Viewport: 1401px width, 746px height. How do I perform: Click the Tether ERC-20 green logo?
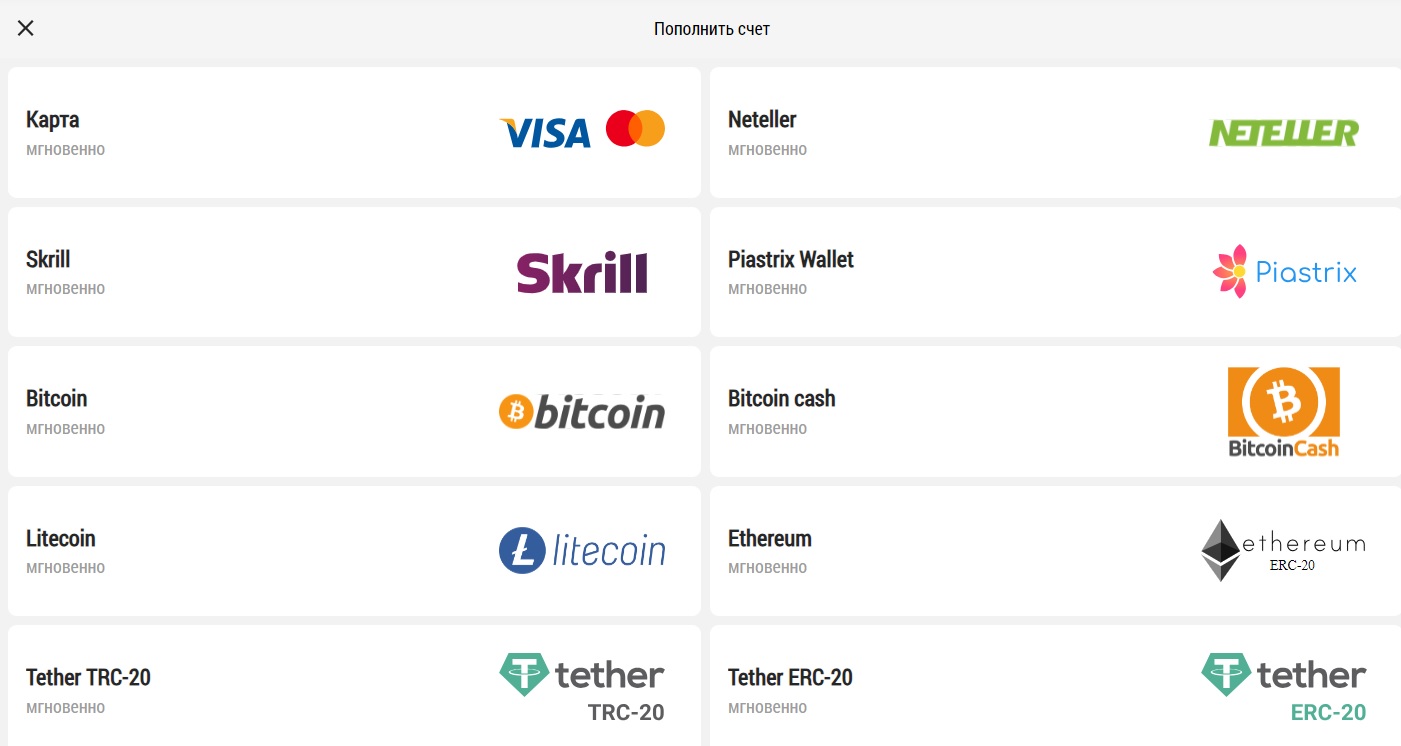click(1284, 687)
